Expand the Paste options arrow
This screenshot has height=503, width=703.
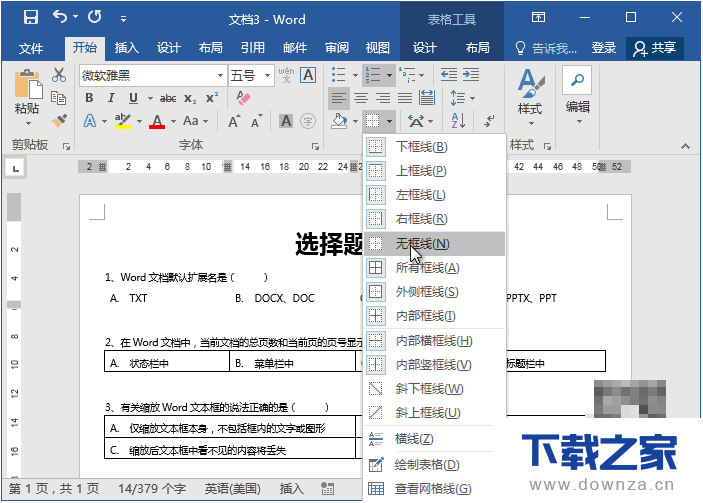click(28, 123)
